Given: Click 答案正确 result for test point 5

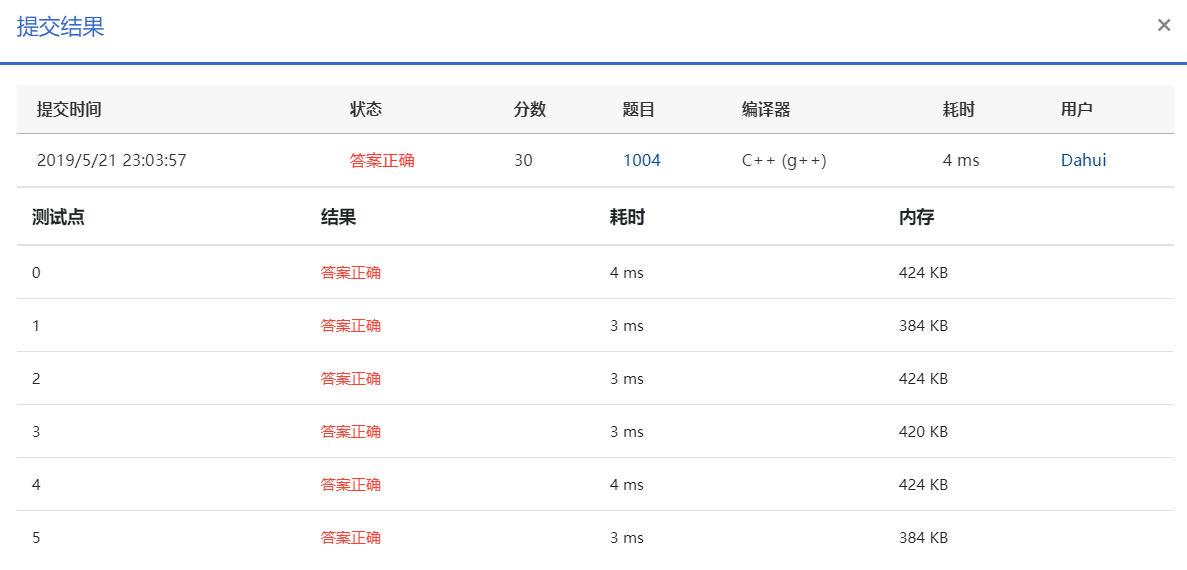Looking at the screenshot, I should (350, 538).
